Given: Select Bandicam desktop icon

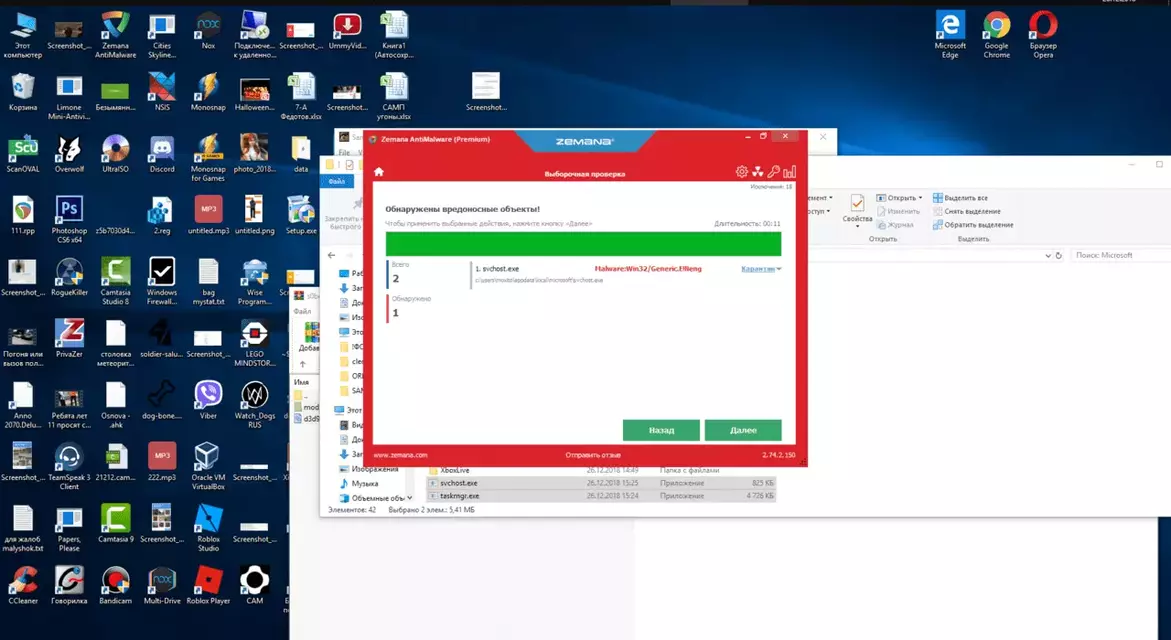Looking at the screenshot, I should (115, 585).
